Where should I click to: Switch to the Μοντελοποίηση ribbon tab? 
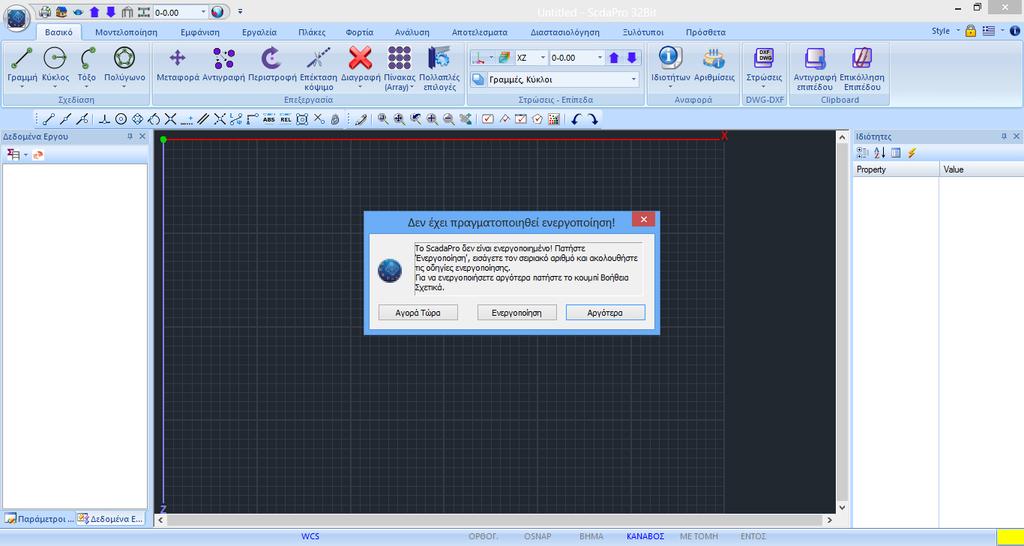127,32
